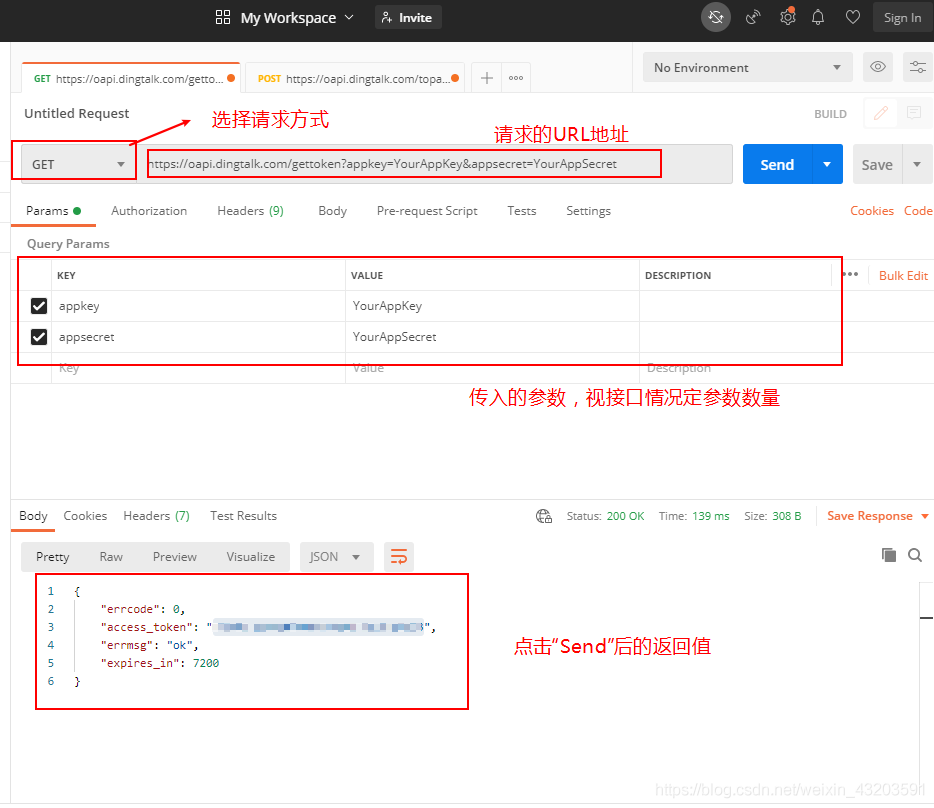The width and height of the screenshot is (934, 808).
Task: Copy response body to clipboard
Action: point(888,555)
